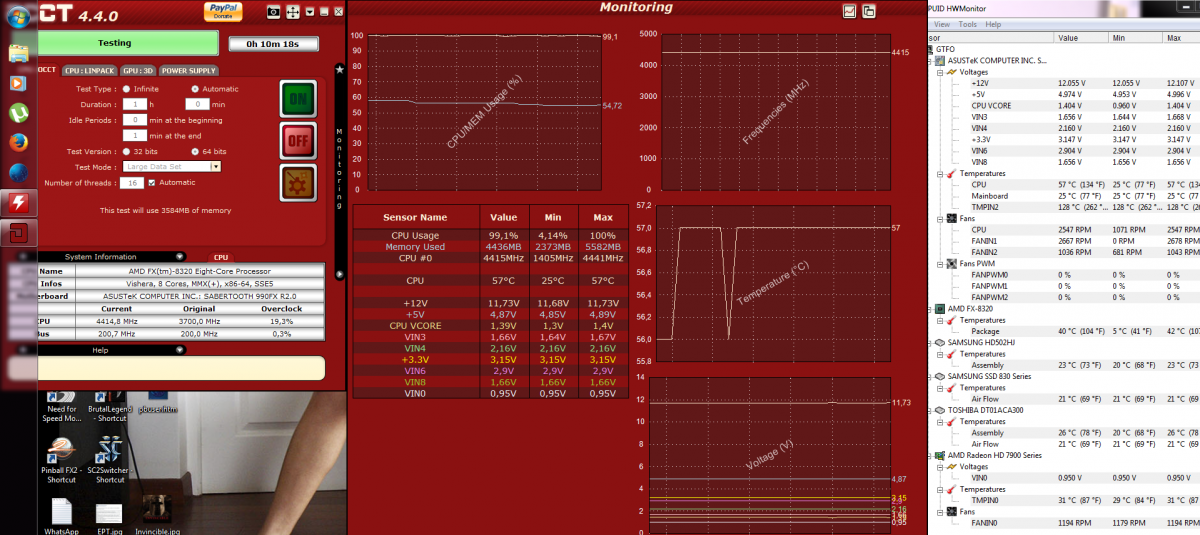Click the Value column header in HWMonitor
This screenshot has width=1200, height=535.
tap(1082, 37)
